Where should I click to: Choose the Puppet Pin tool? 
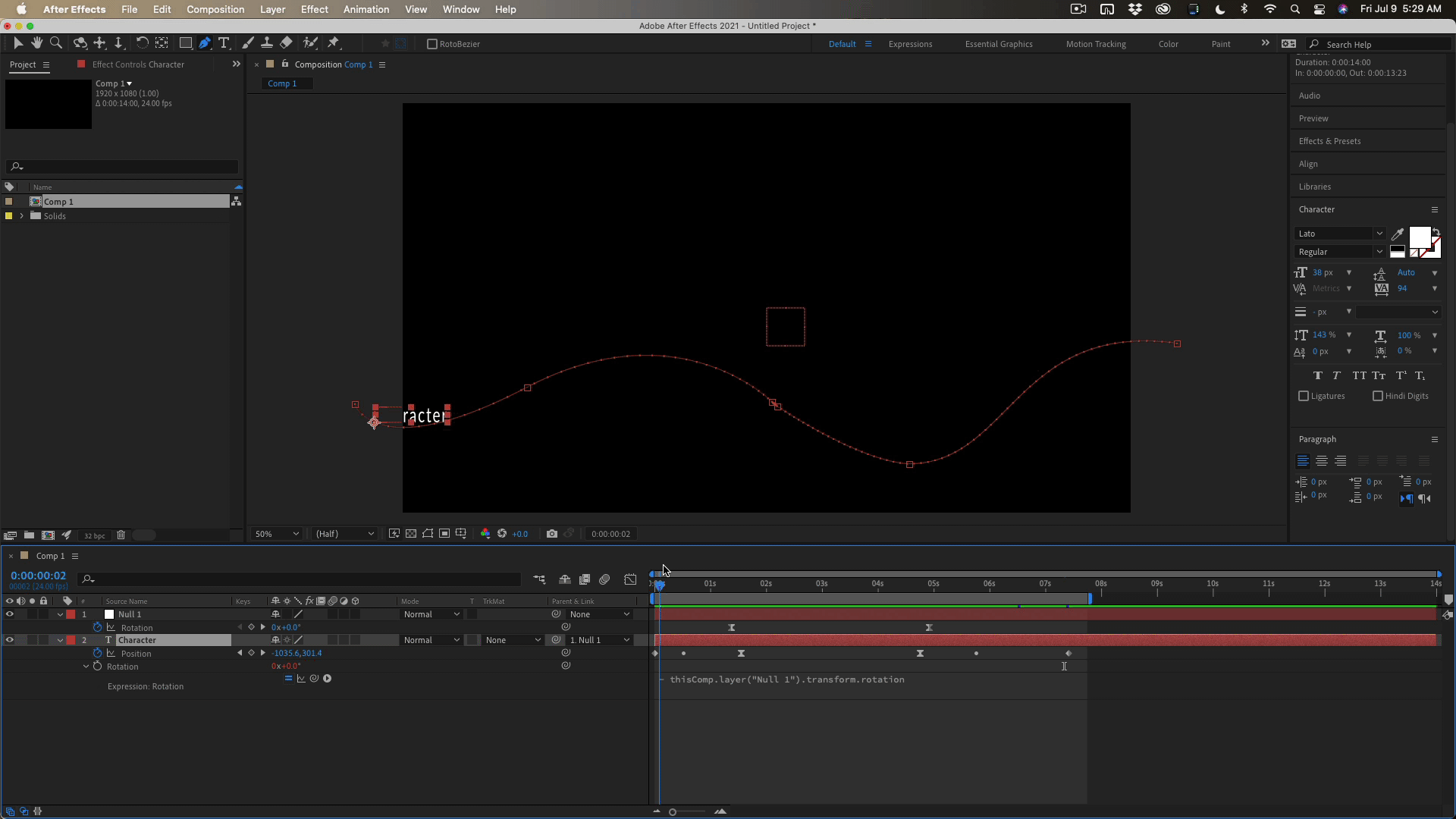coord(334,43)
